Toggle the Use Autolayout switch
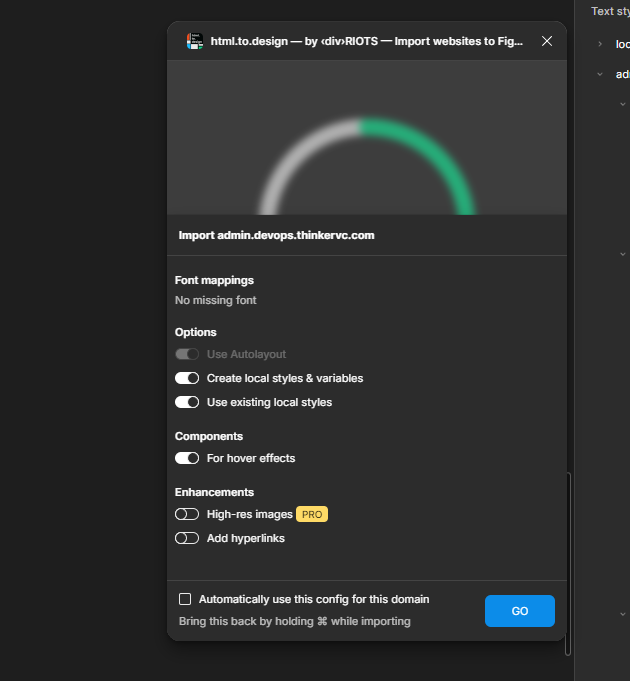The image size is (630, 681). (x=187, y=354)
